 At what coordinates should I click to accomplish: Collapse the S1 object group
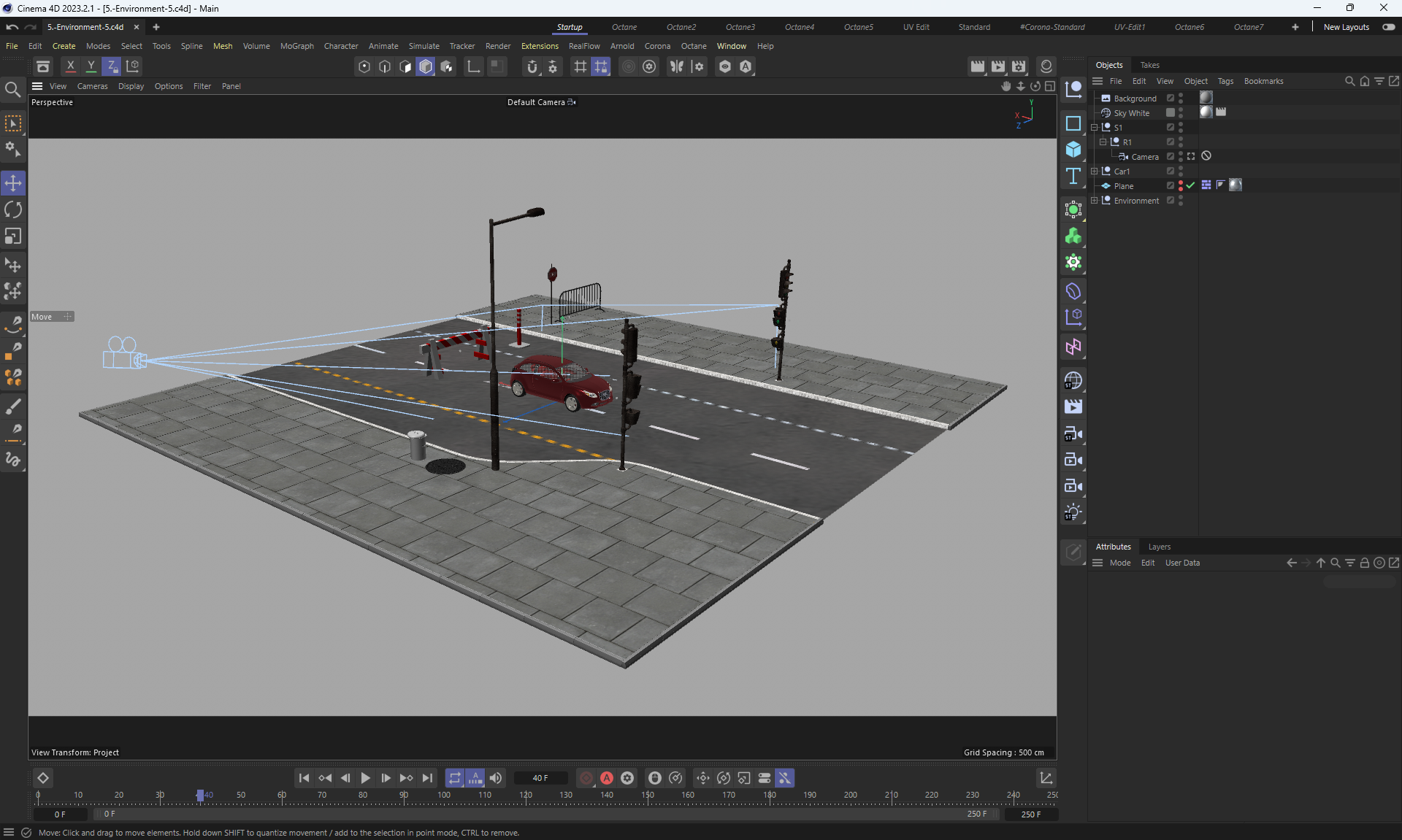(1095, 127)
